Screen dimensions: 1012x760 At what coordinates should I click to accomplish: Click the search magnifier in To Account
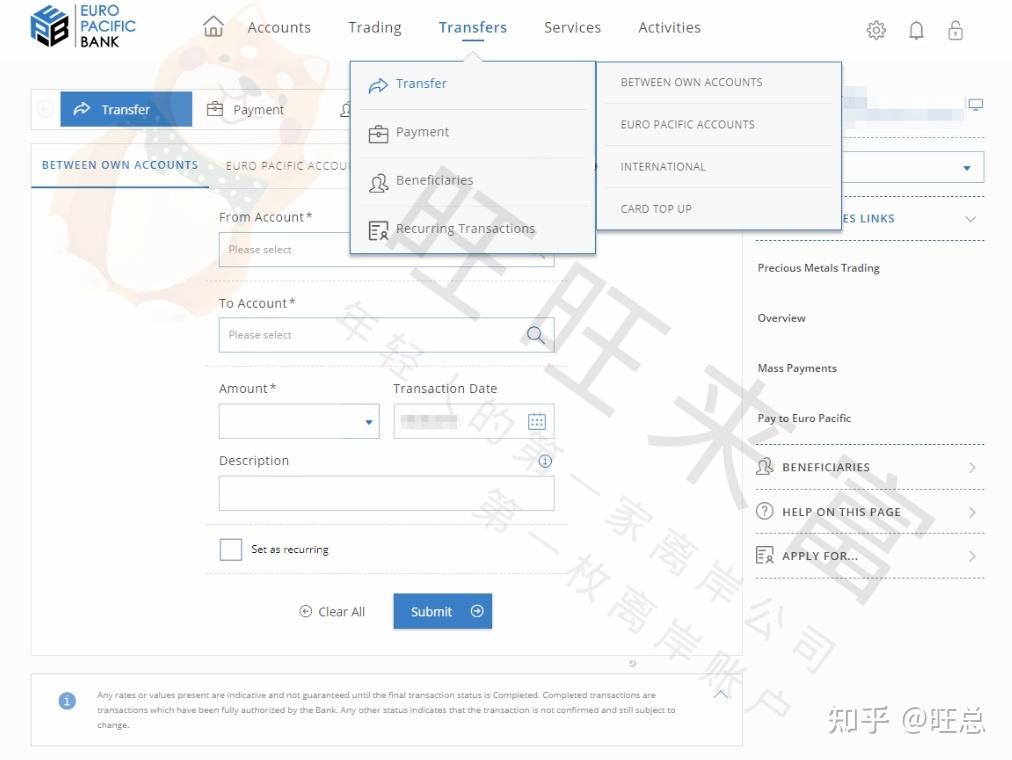536,334
